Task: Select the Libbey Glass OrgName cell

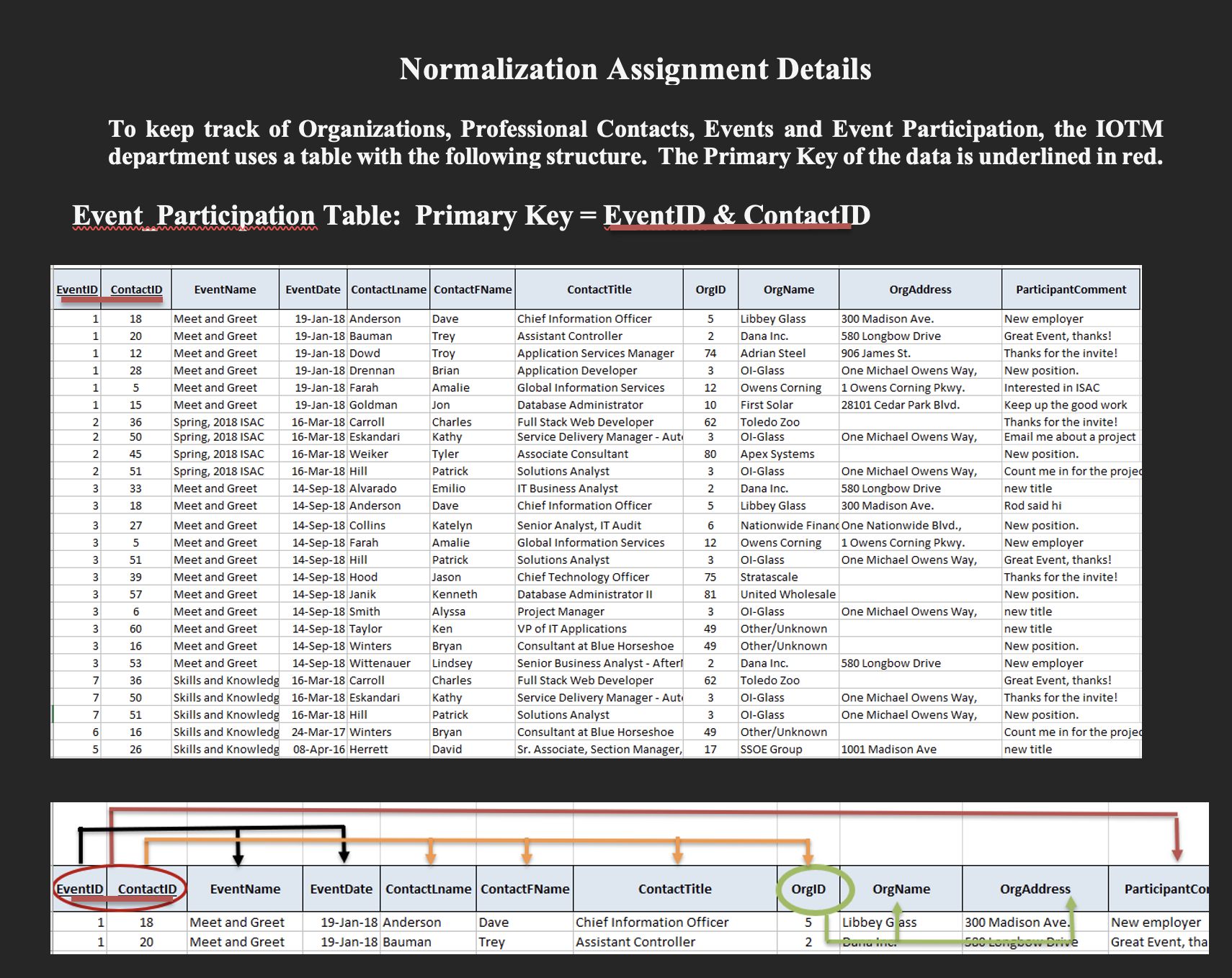Action: click(773, 318)
